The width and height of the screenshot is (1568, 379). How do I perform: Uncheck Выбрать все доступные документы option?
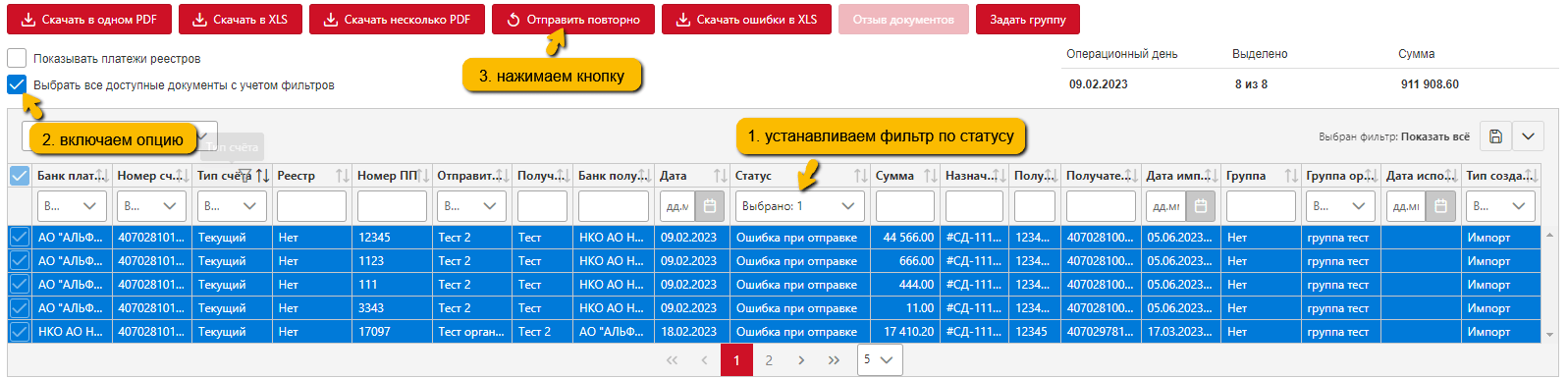17,84
